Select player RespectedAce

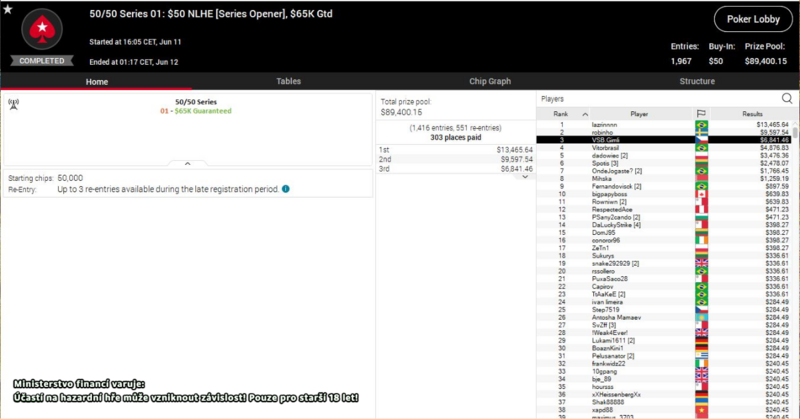point(612,209)
